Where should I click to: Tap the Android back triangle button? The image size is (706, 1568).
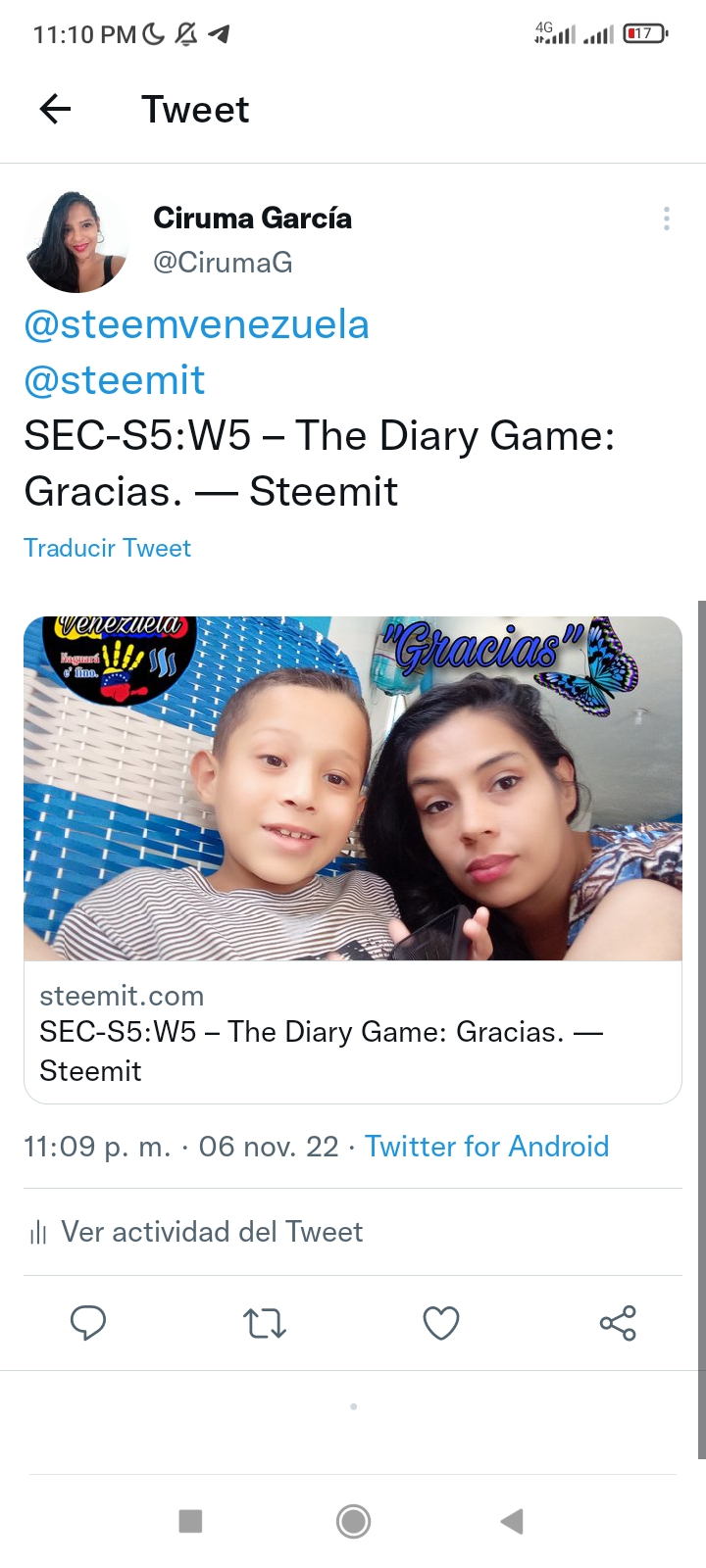point(512,1521)
